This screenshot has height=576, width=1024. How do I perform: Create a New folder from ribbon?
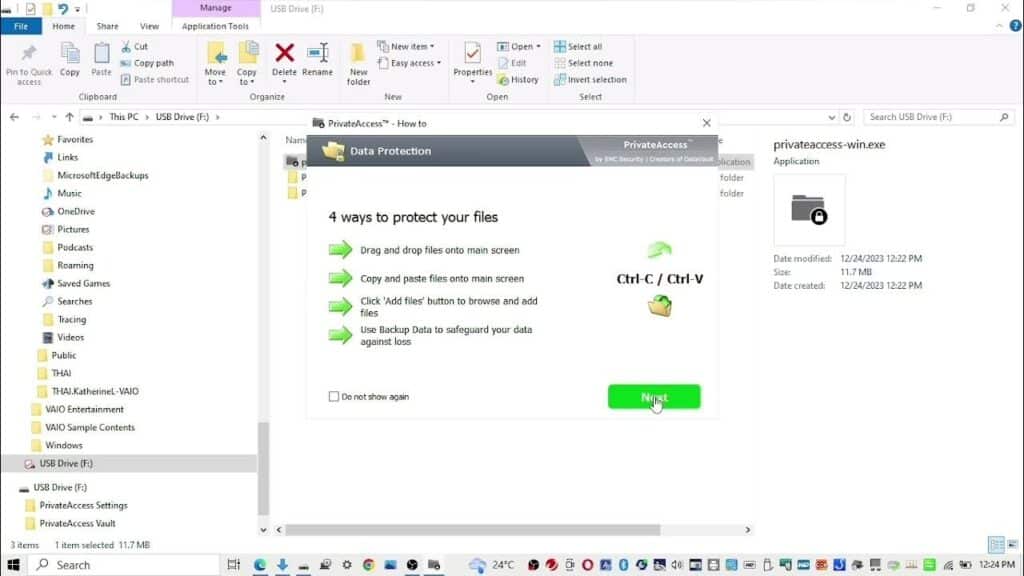pos(359,64)
